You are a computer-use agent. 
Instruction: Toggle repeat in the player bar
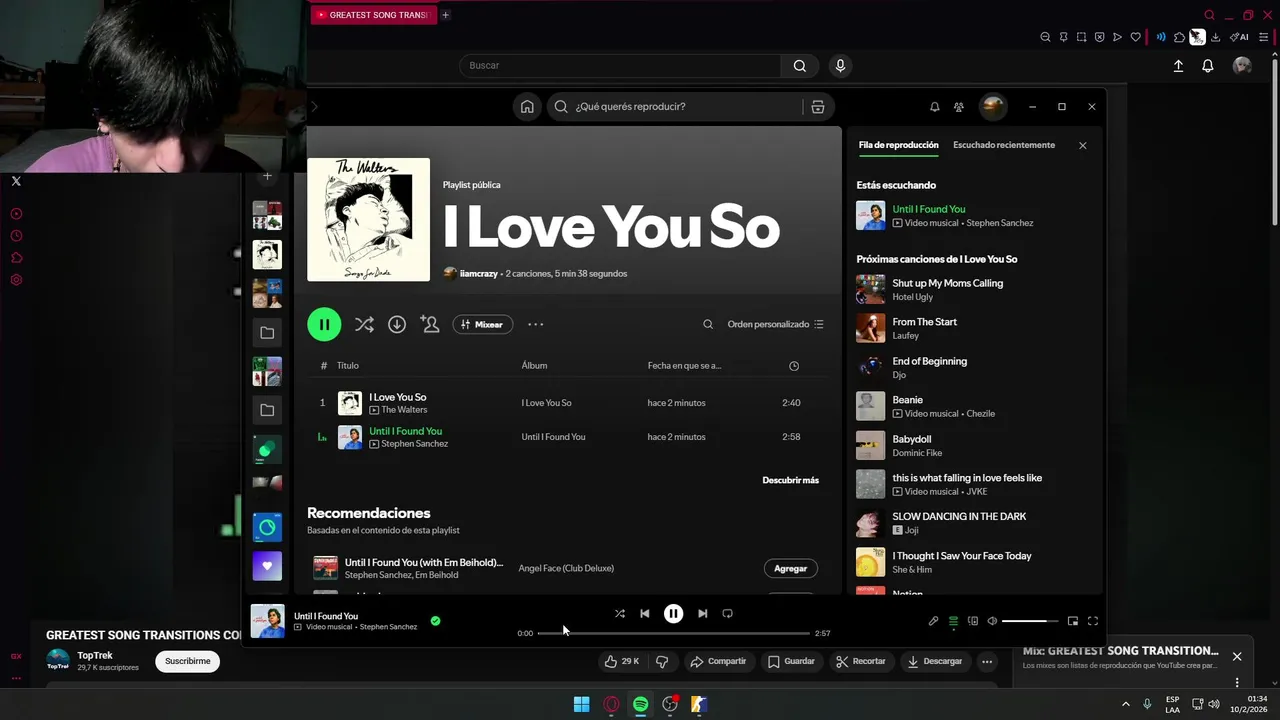click(728, 613)
